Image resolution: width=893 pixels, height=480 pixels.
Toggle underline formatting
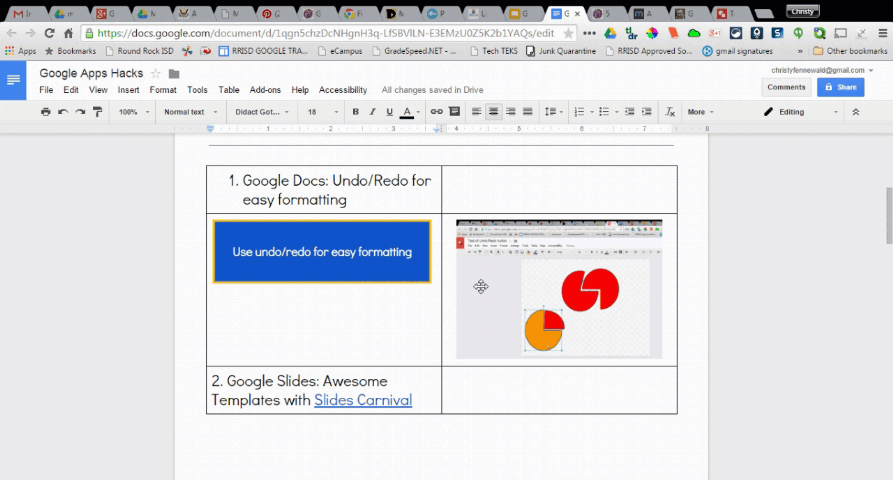coord(390,112)
